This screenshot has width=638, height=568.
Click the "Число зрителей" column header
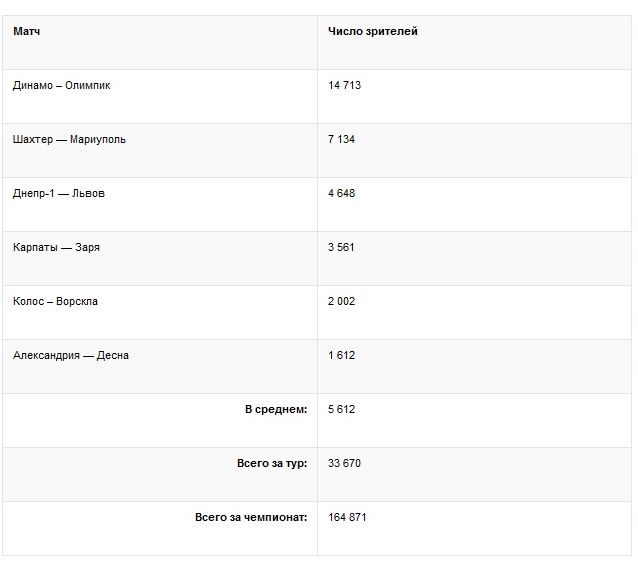[372, 32]
